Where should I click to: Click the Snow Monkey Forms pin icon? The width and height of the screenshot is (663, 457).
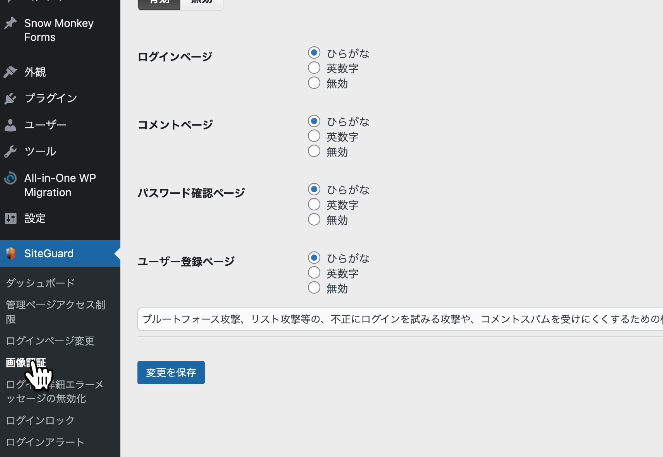click(x=10, y=23)
